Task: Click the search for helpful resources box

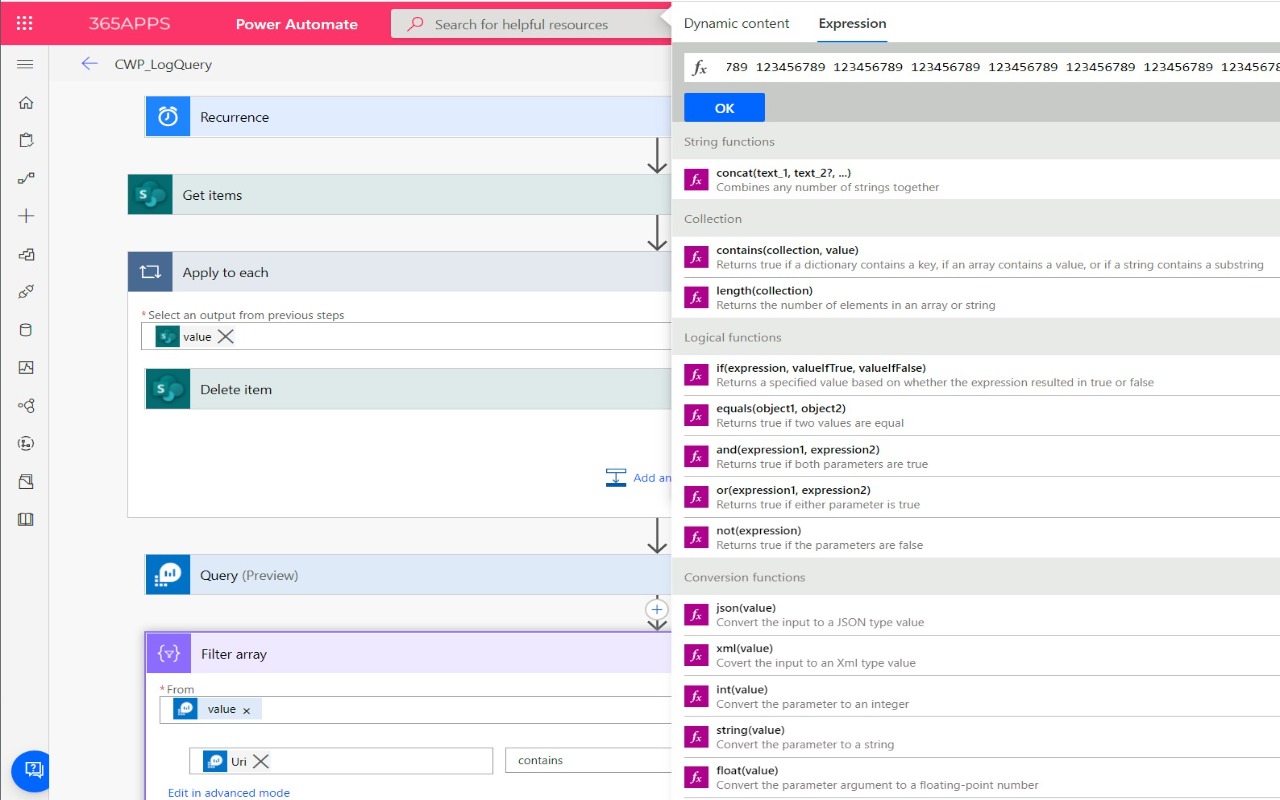Action: 531,24
